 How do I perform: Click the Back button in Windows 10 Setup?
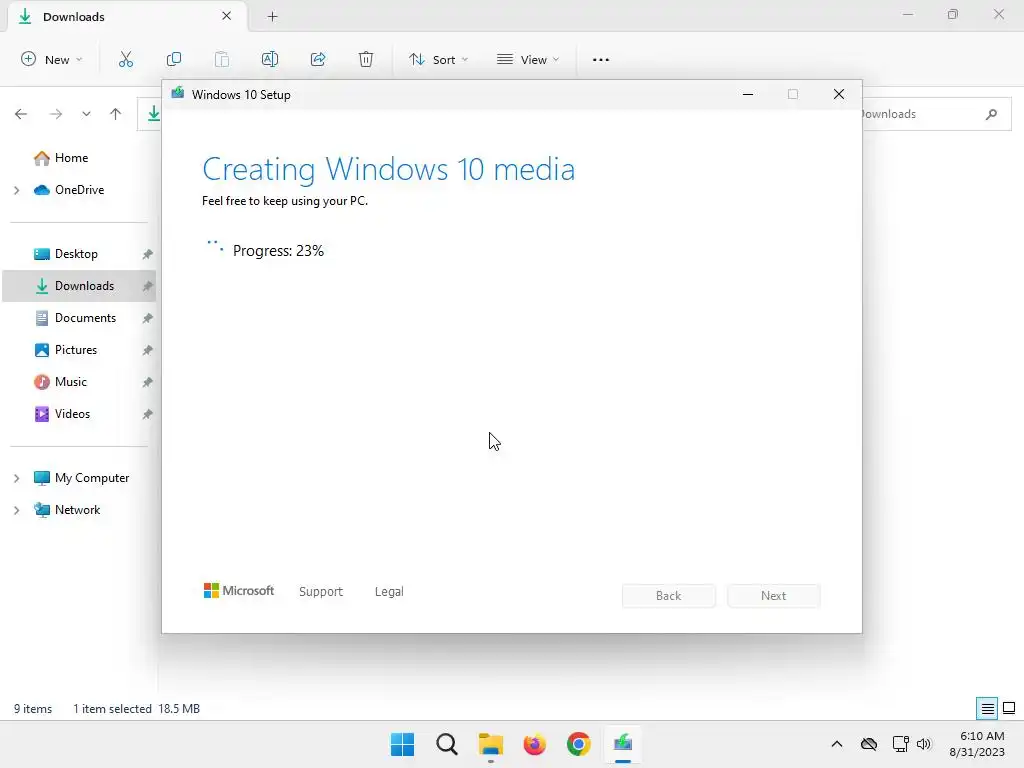669,596
